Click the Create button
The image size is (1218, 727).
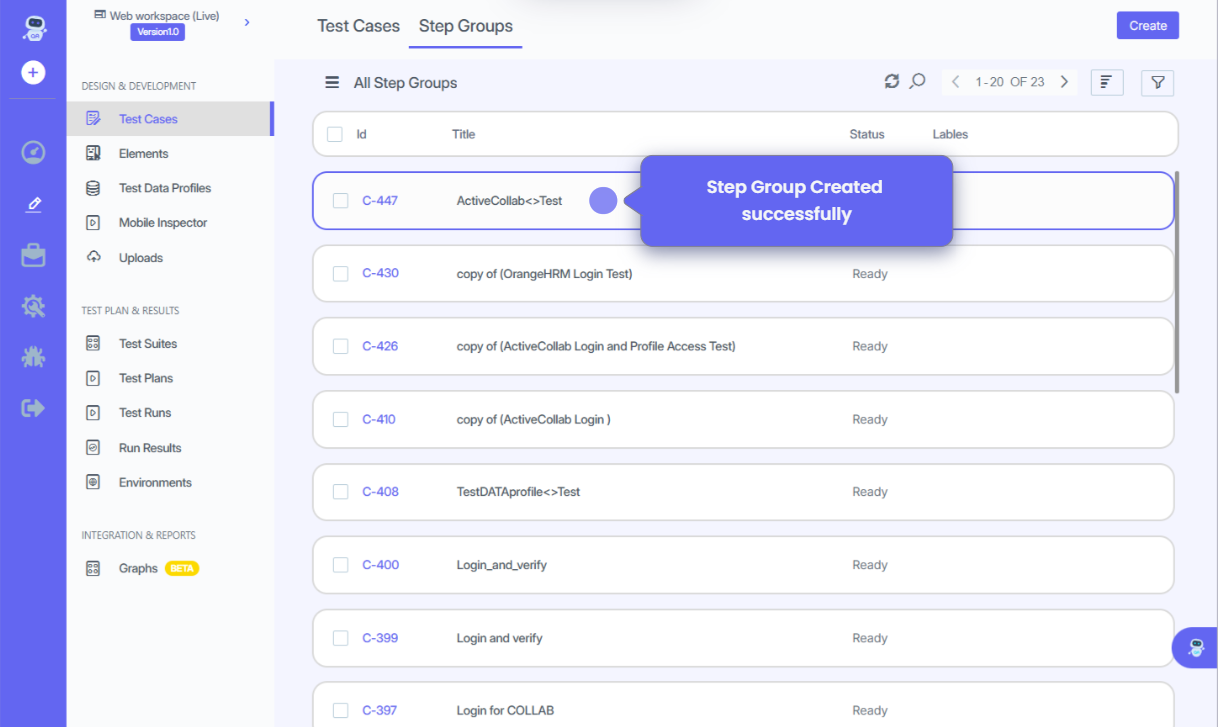1147,26
